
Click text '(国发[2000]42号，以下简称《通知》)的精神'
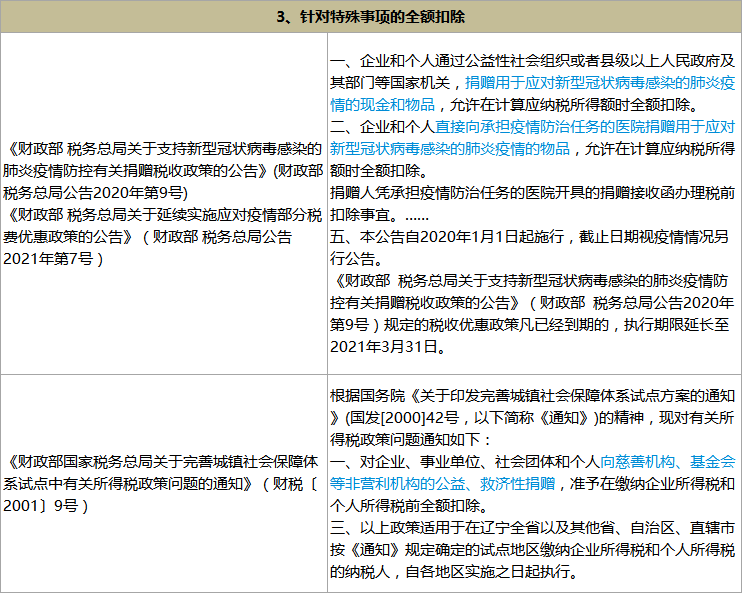pyautogui.click(x=495, y=417)
